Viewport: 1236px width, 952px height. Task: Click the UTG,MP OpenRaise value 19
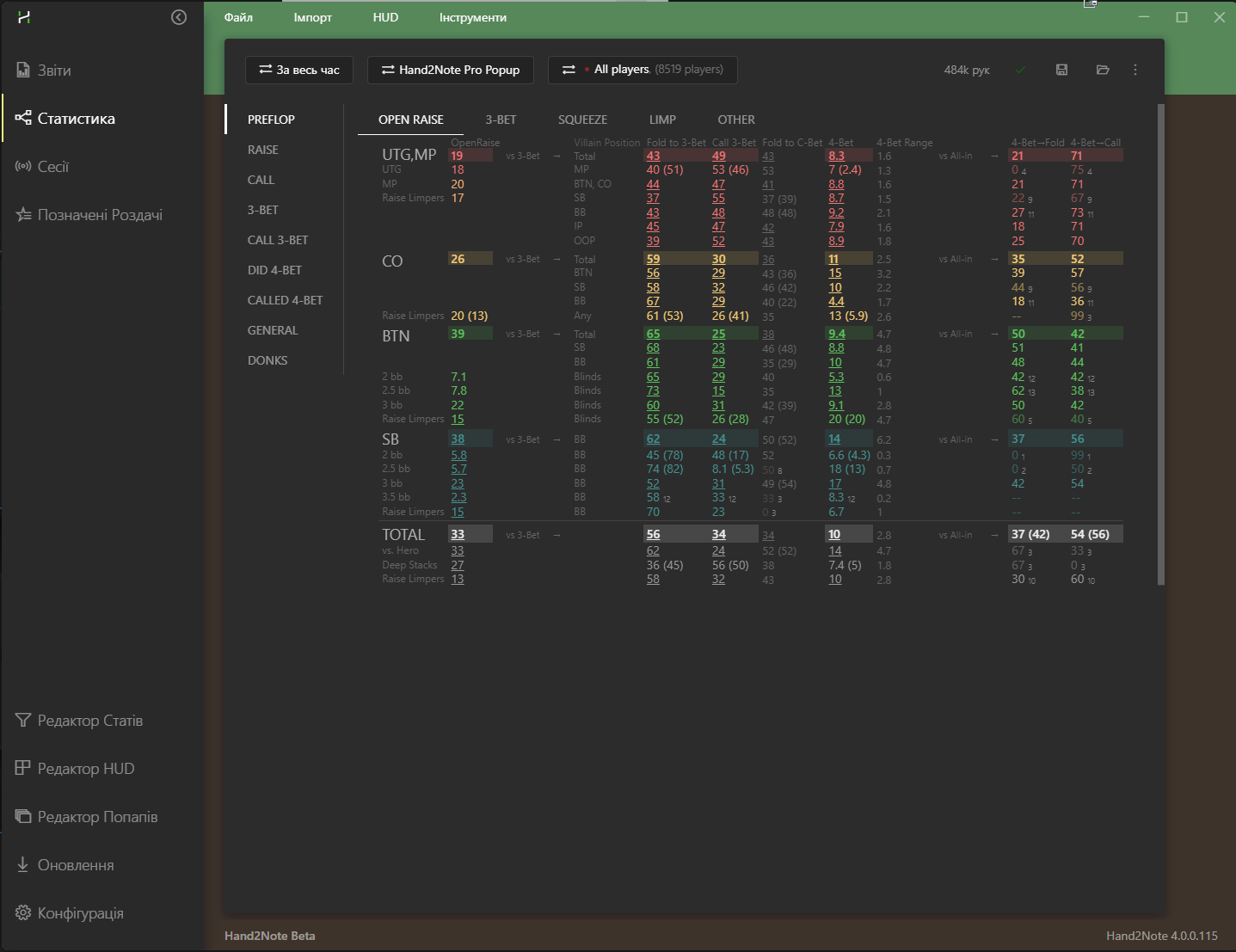tap(457, 156)
